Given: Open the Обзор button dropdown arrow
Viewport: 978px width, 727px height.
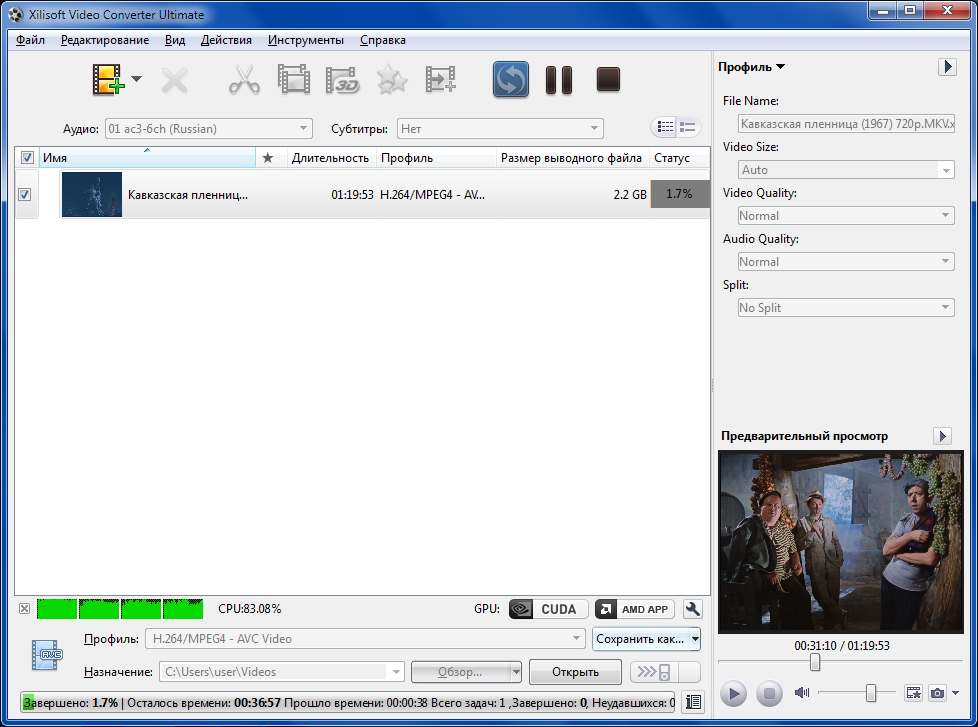Looking at the screenshot, I should click(516, 672).
